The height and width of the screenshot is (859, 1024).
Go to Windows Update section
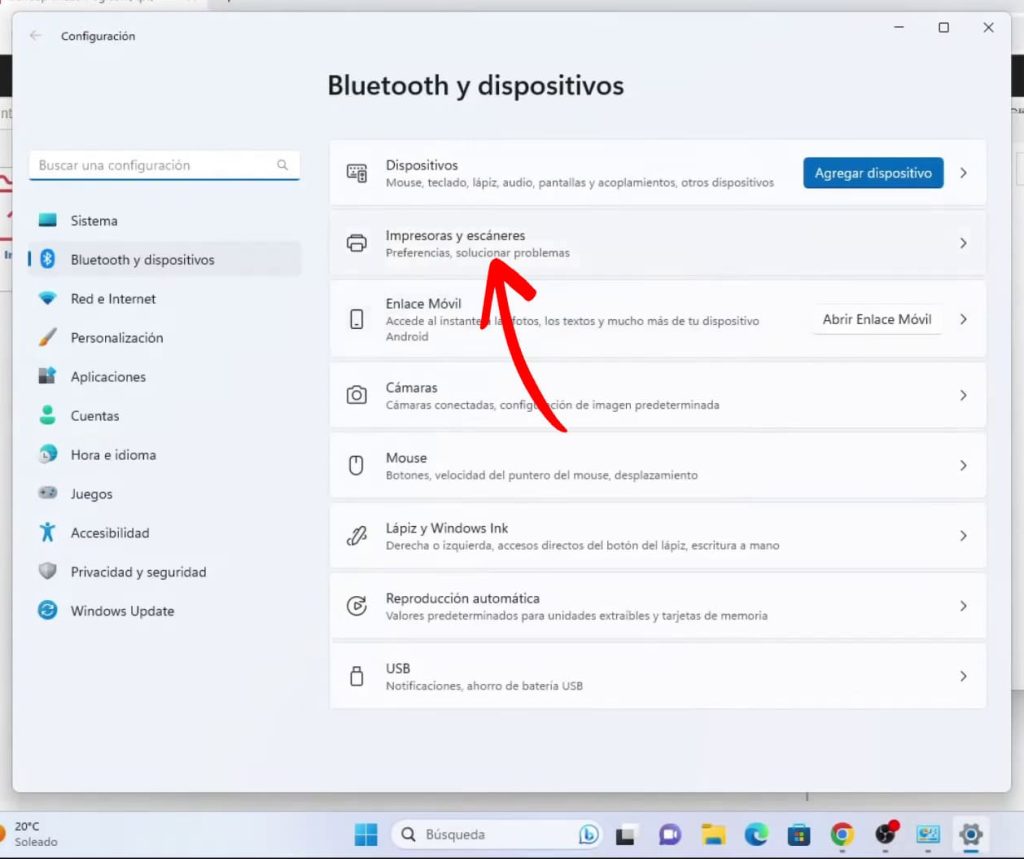click(122, 610)
